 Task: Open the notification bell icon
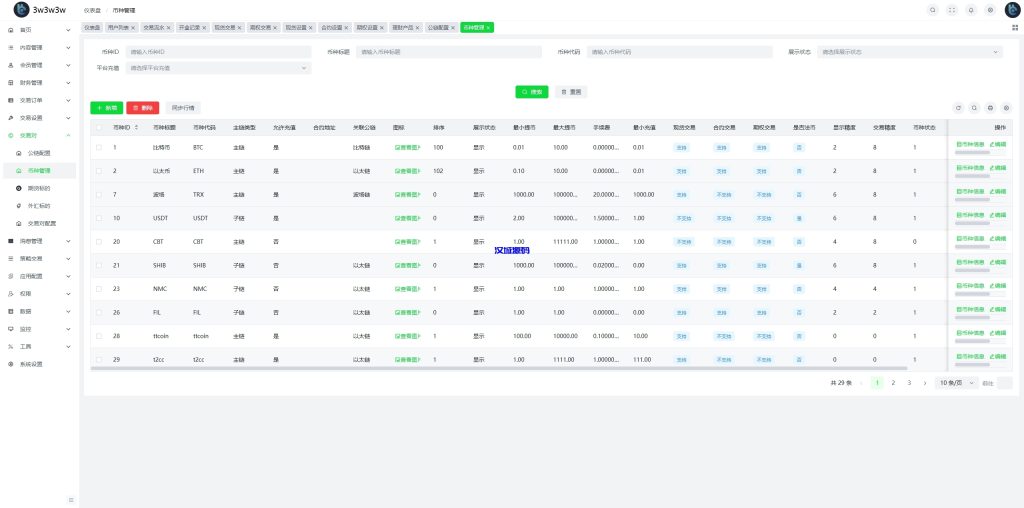tap(971, 10)
